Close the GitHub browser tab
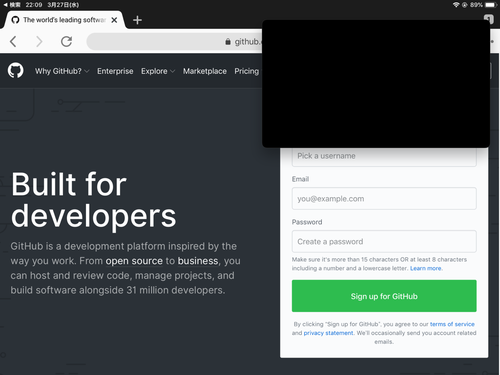 point(114,20)
